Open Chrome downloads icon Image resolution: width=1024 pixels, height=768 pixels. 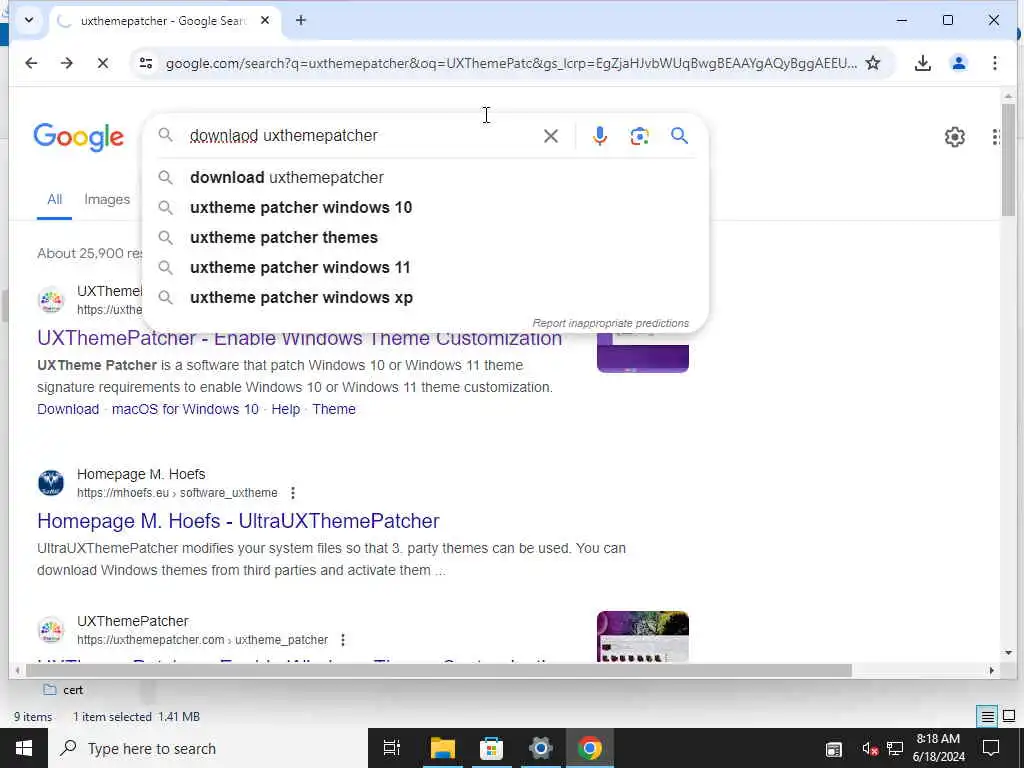tap(922, 63)
